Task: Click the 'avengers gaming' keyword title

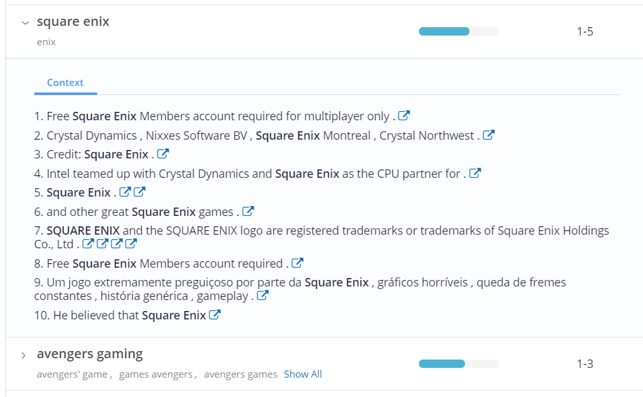Action: pos(90,354)
